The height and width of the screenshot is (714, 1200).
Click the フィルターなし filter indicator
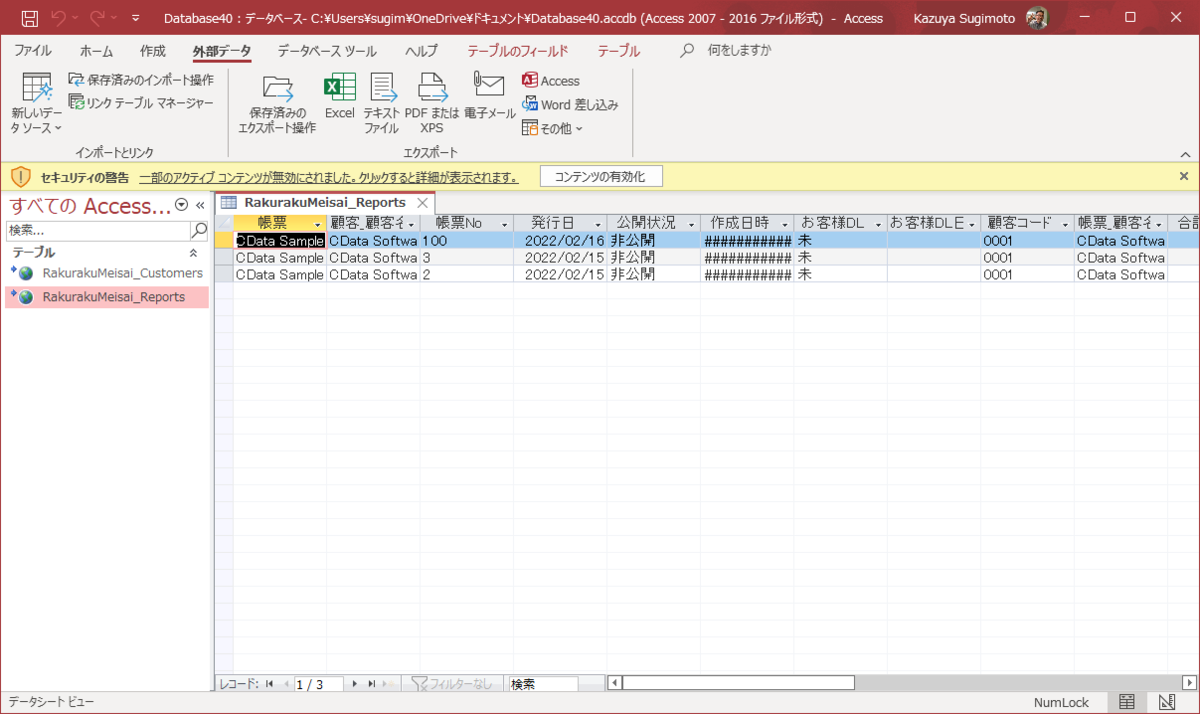(453, 684)
